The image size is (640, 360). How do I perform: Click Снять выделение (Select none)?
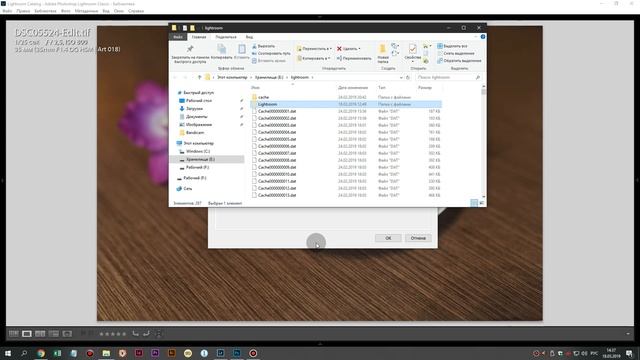point(456,53)
